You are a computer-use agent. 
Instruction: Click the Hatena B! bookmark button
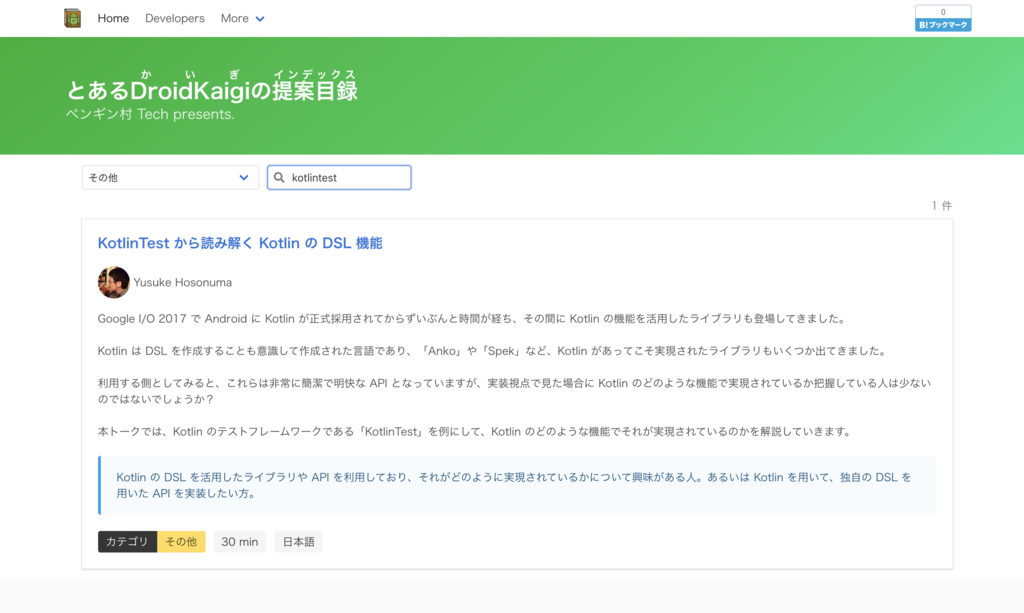(x=943, y=25)
